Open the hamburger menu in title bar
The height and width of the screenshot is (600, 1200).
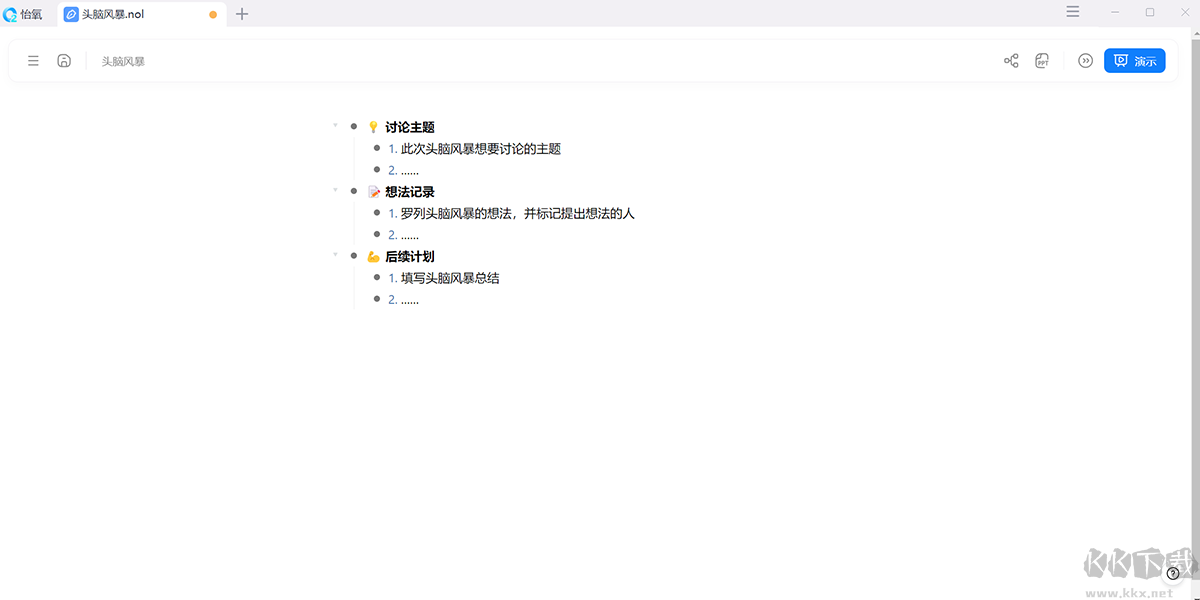coord(1073,12)
